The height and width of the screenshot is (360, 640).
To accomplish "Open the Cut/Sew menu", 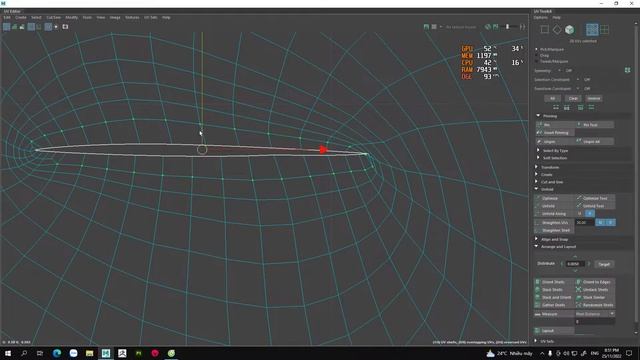I will (x=53, y=18).
